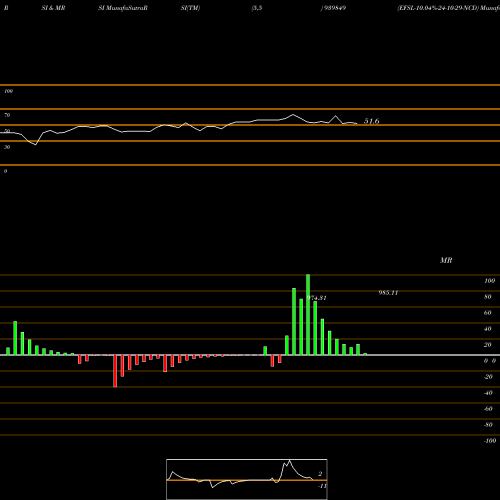
Task: Click the MR right-axis label "100"
Action: (x=490, y=281)
